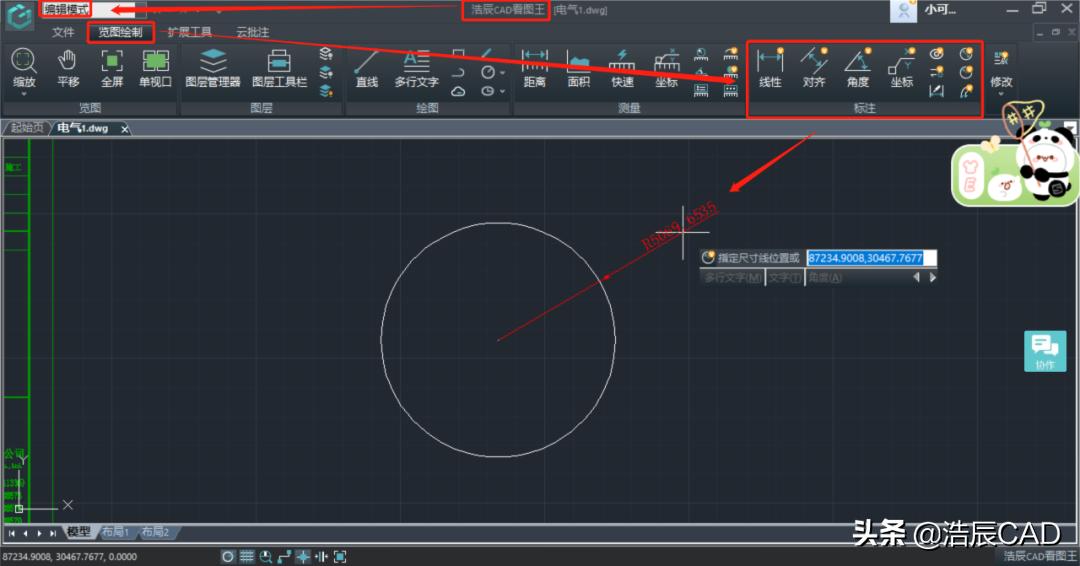The image size is (1080, 566).
Task: Click the app logo at top-left
Action: pyautogui.click(x=19, y=15)
